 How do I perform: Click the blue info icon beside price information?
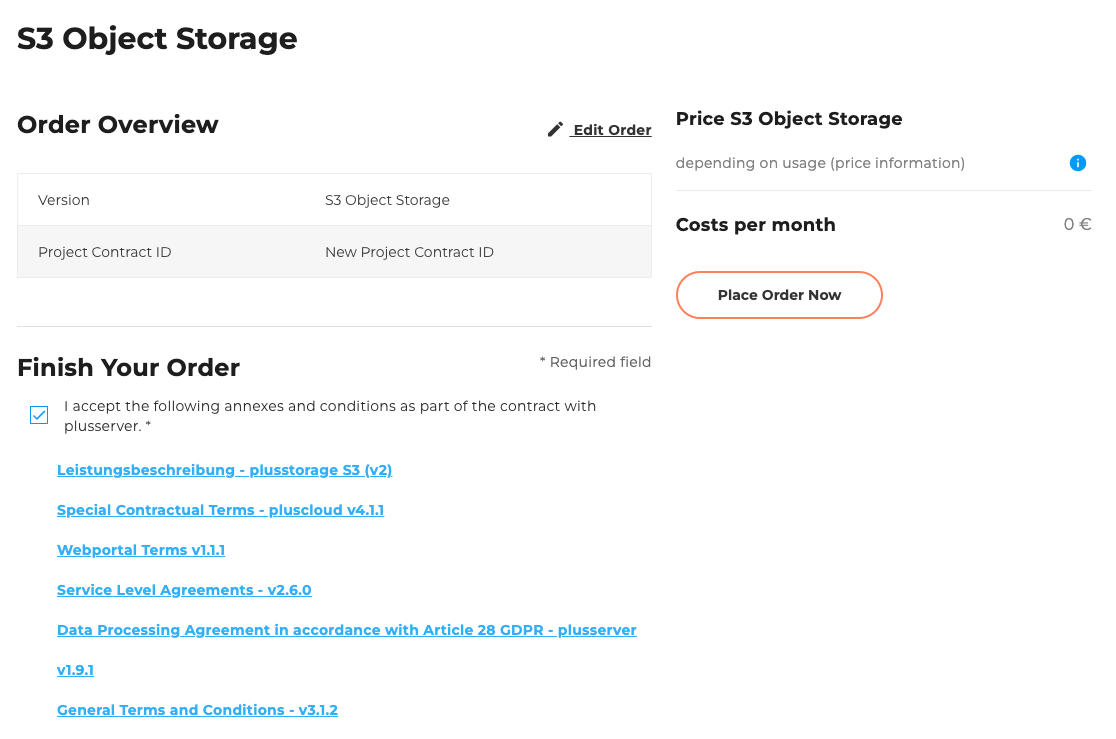(1078, 162)
